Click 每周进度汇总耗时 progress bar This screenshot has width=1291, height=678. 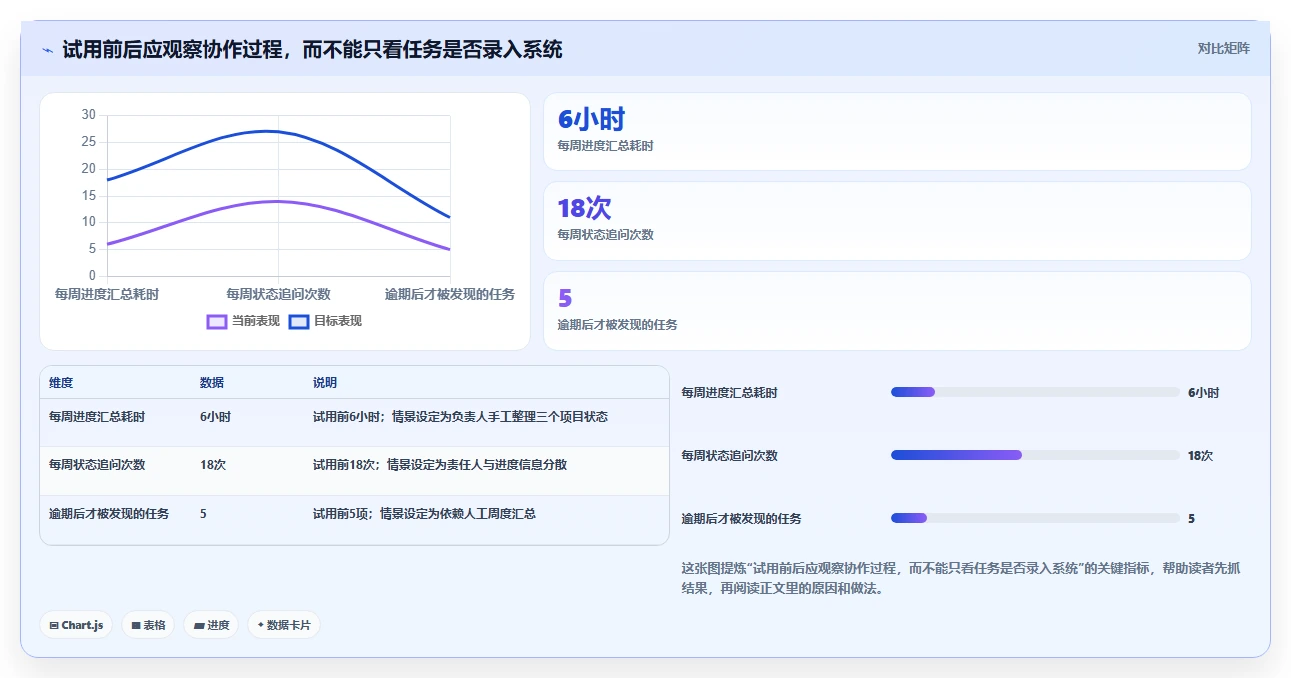point(1035,392)
